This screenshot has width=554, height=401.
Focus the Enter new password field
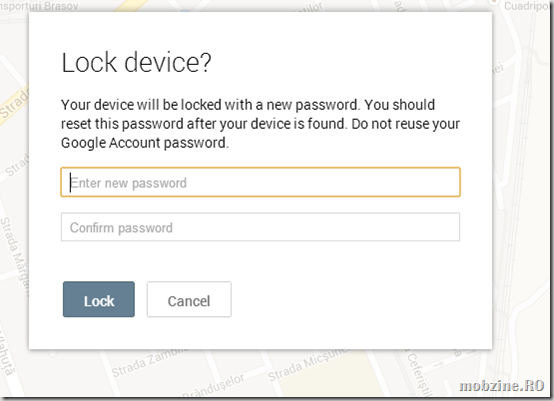pos(260,182)
